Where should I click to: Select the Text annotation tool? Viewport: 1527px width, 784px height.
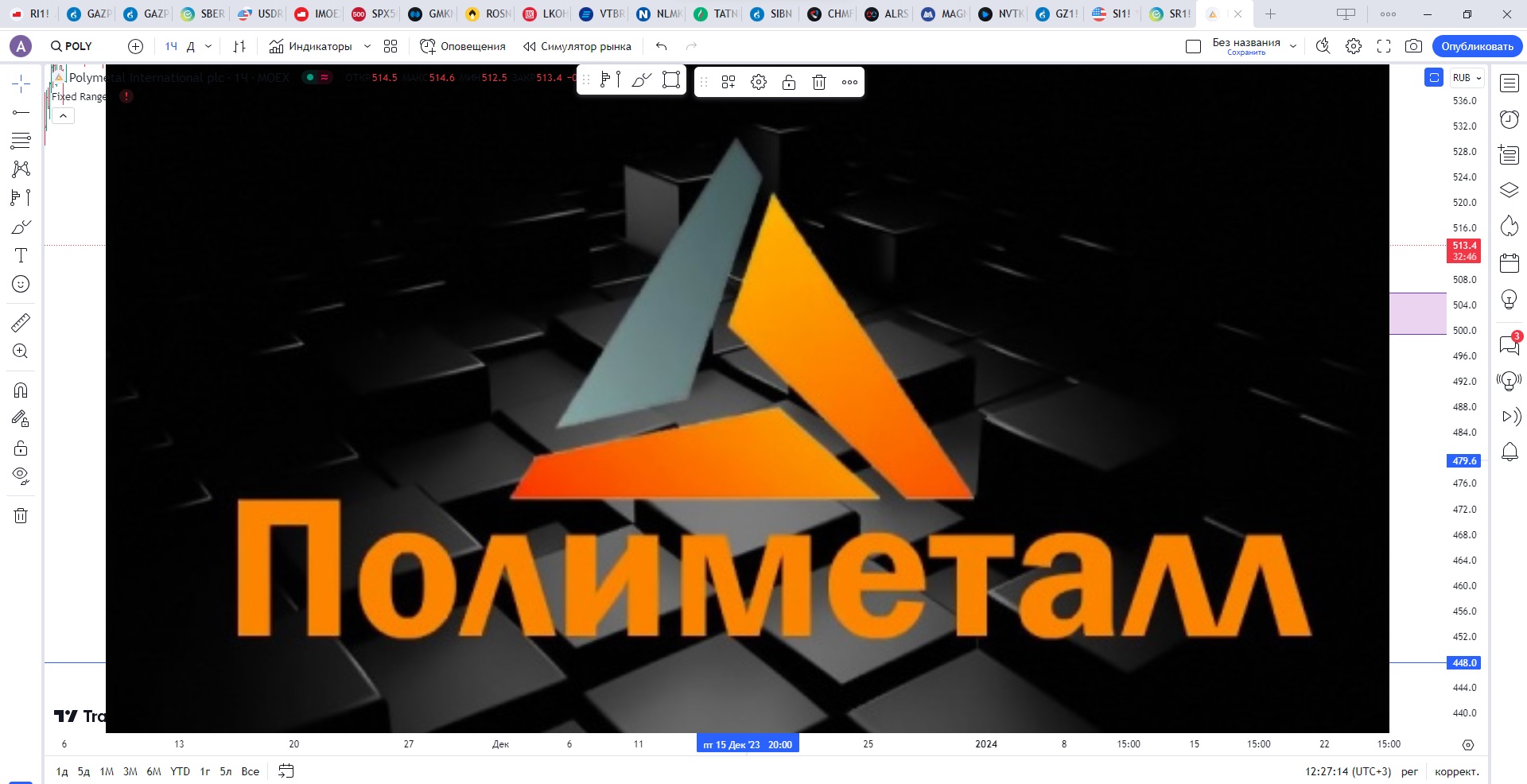(x=21, y=255)
